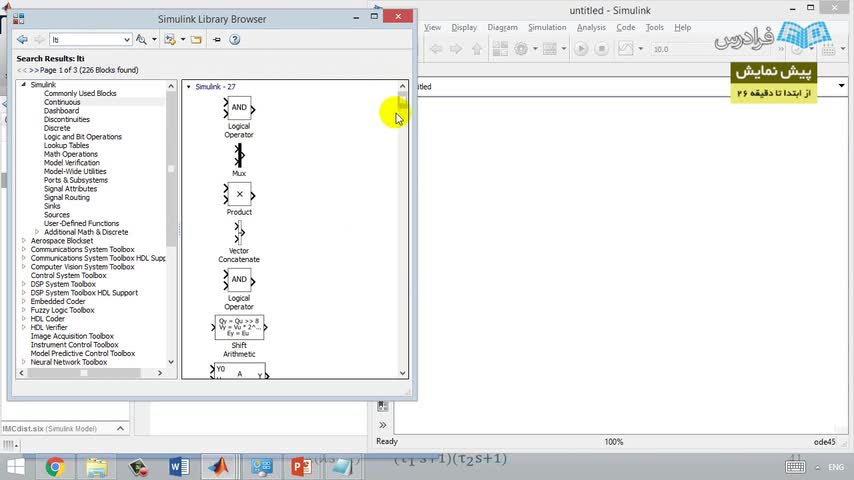Open the help question mark icon
This screenshot has height=480, width=854.
click(x=235, y=39)
